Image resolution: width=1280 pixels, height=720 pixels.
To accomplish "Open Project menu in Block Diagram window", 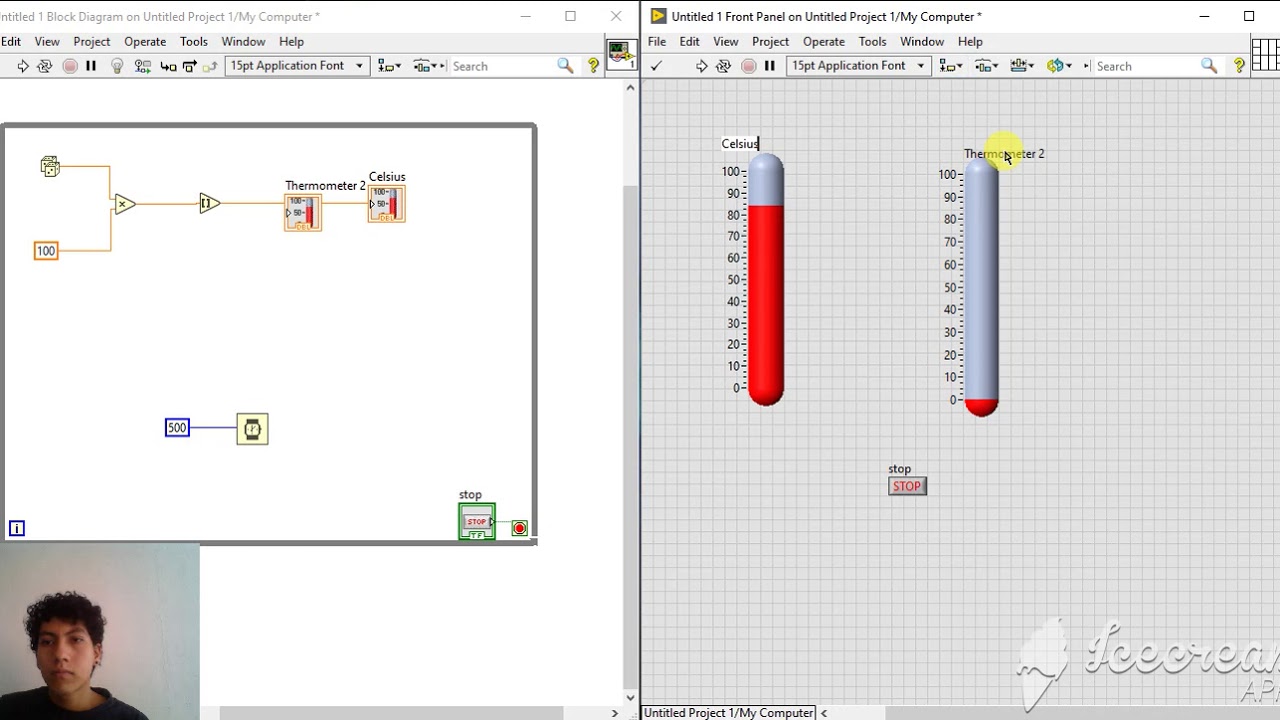I will [x=91, y=42].
